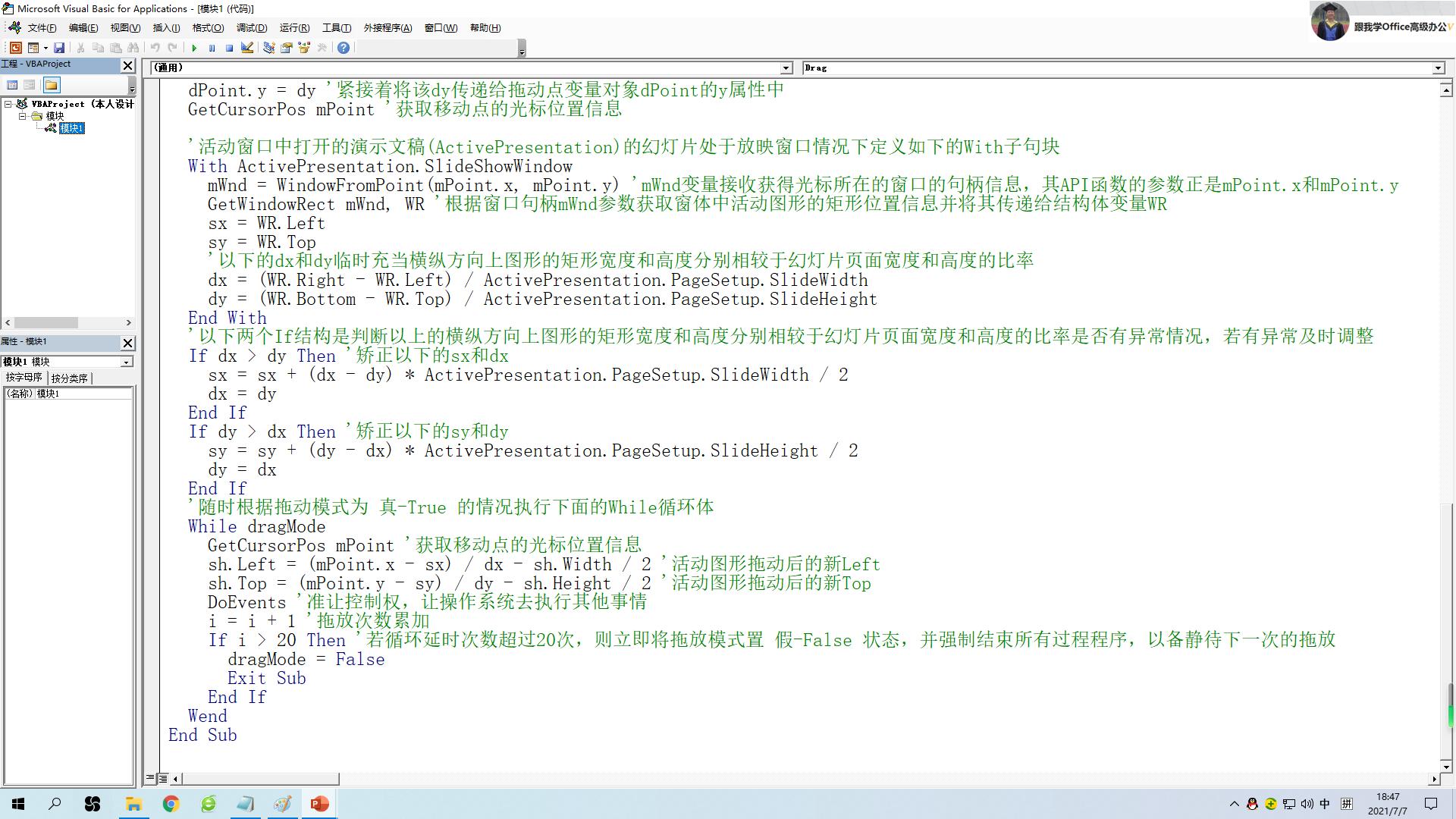The height and width of the screenshot is (819, 1456).
Task: Open the procedure dropdown showing Drag
Action: (1438, 68)
